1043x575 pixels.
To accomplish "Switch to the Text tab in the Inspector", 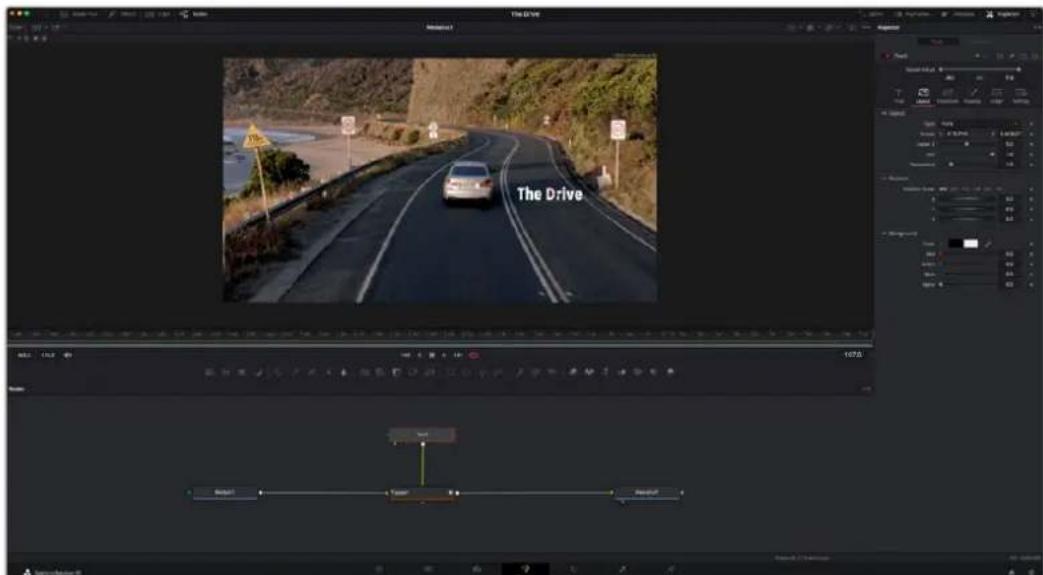I will (899, 96).
